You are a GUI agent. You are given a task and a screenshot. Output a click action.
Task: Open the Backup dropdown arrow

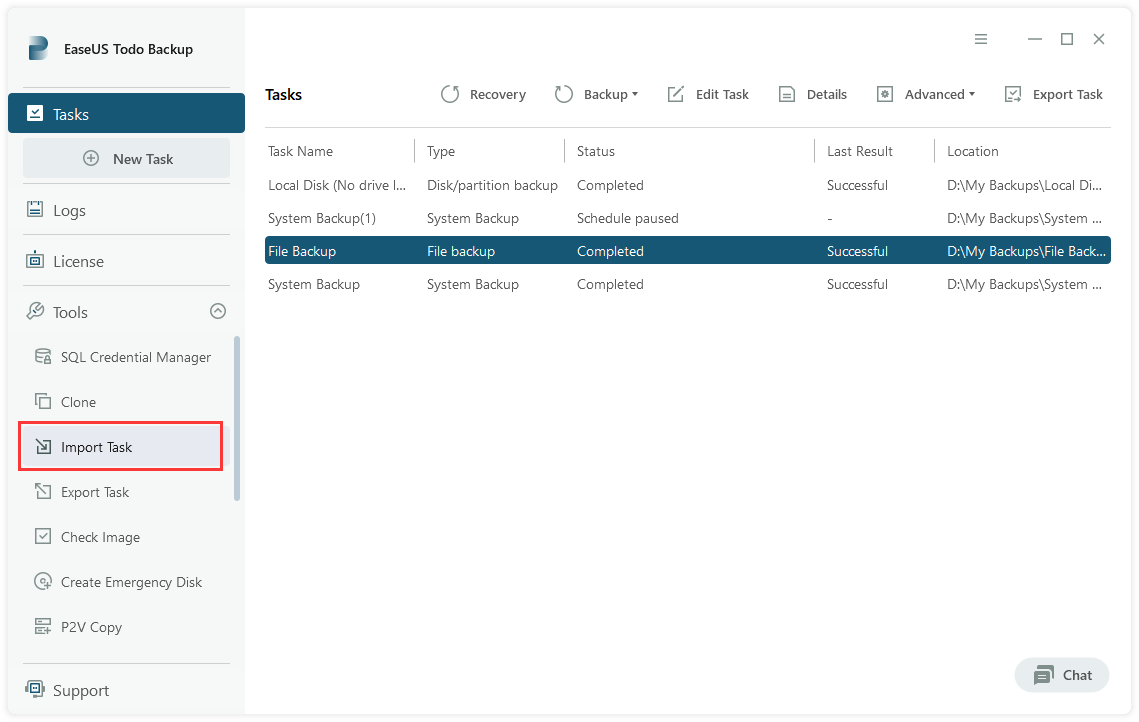pyautogui.click(x=635, y=94)
